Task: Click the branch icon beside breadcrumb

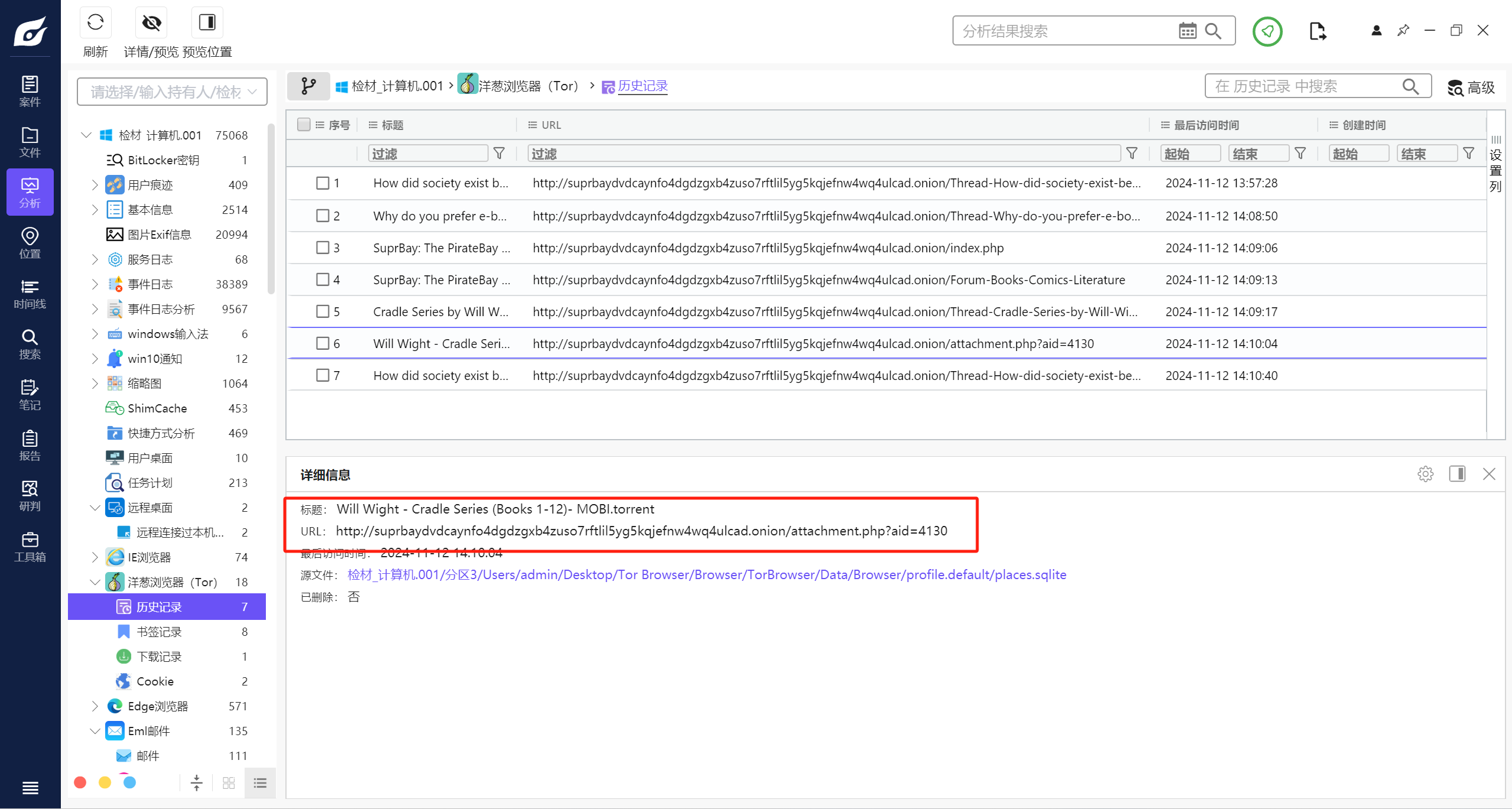Action: pos(308,86)
